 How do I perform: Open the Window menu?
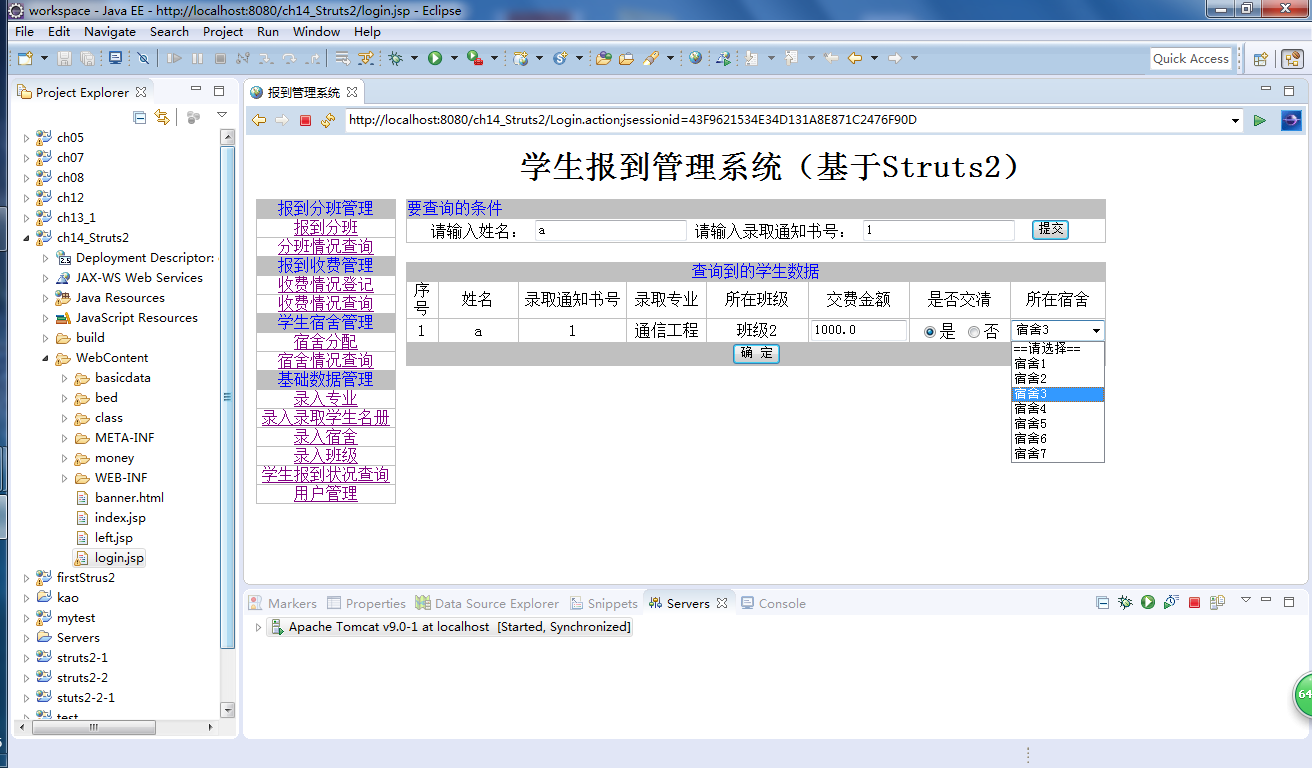coord(316,32)
